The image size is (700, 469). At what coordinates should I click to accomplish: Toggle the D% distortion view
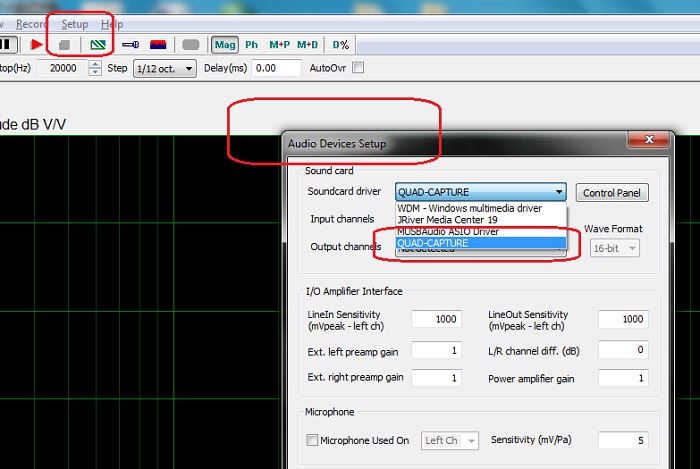341,44
